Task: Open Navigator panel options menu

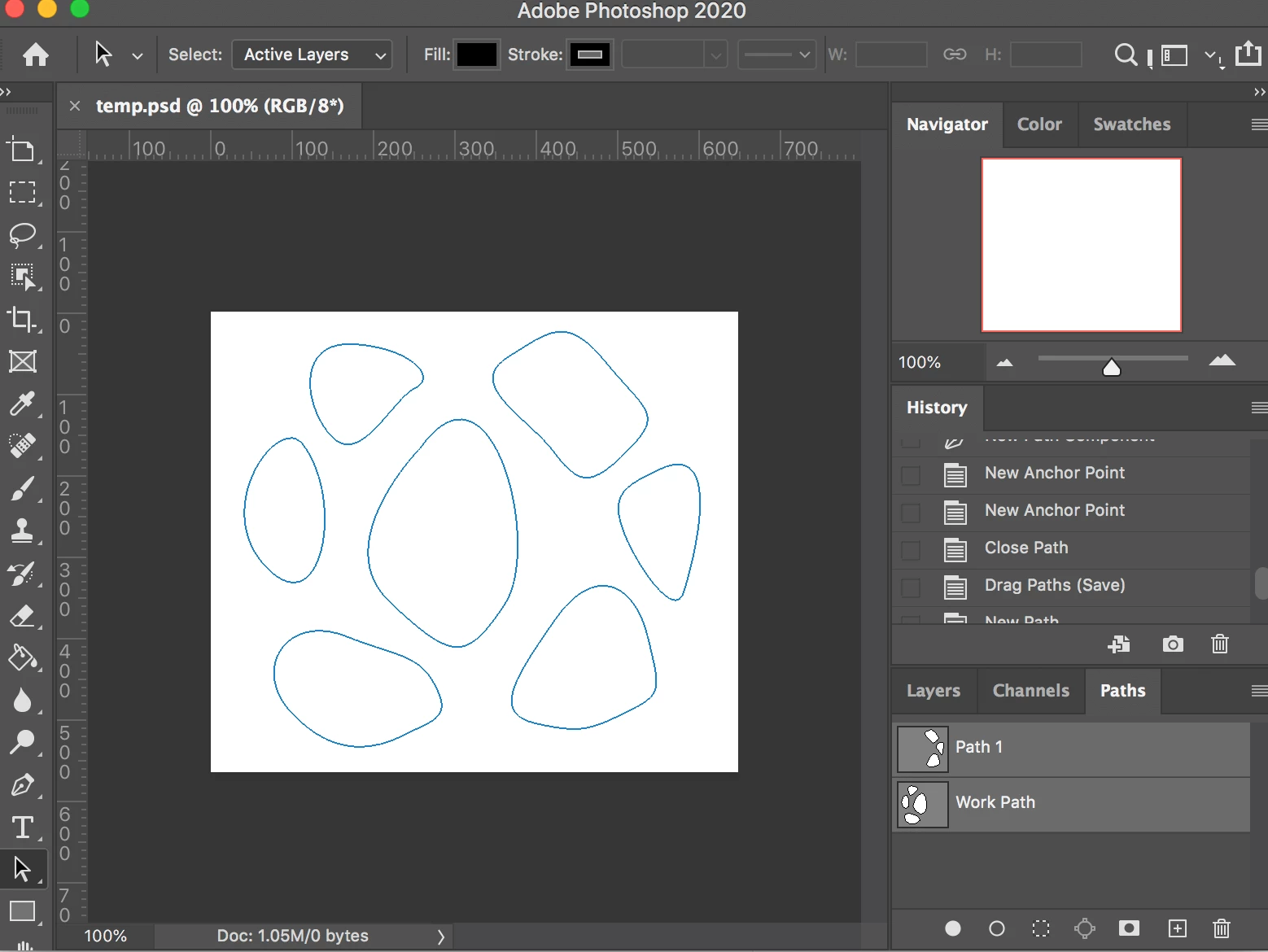Action: [x=1259, y=124]
